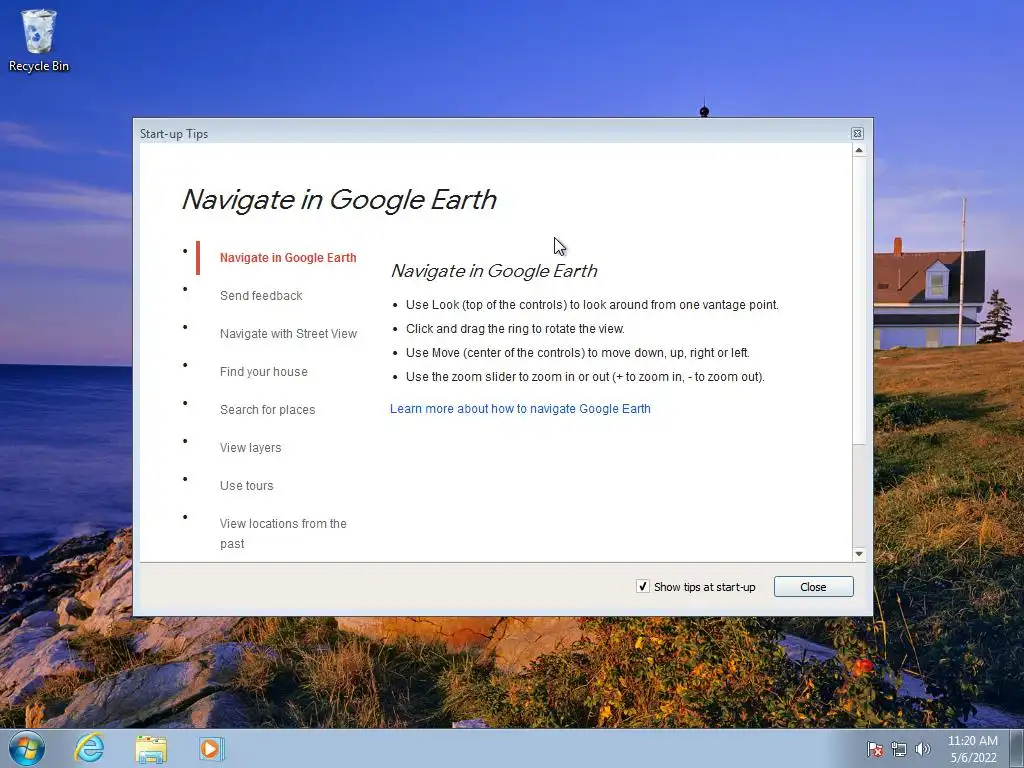Click the Show Desktop strip on the taskbar
The height and width of the screenshot is (768, 1024).
1017,749
